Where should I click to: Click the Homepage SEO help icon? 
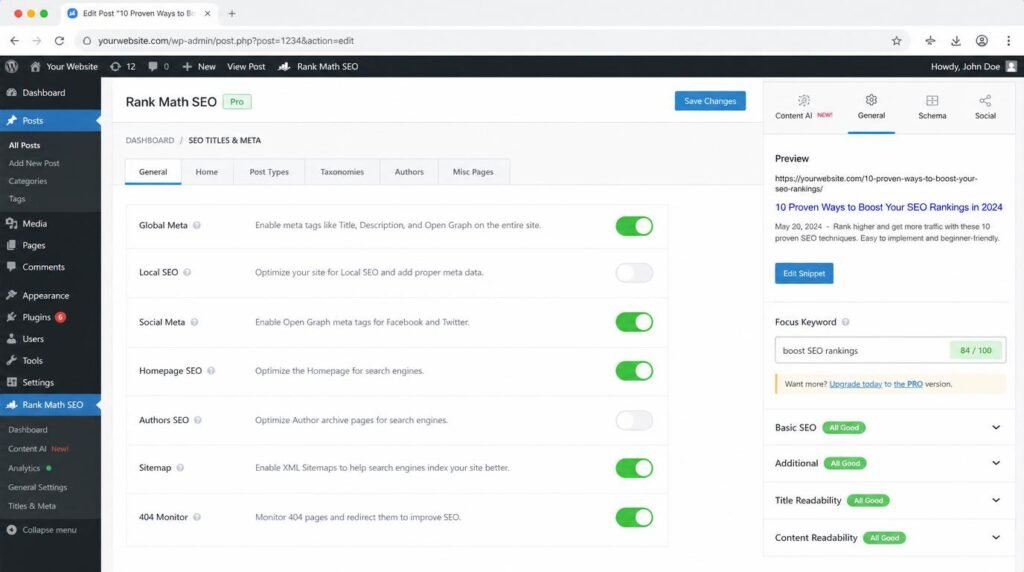(211, 371)
